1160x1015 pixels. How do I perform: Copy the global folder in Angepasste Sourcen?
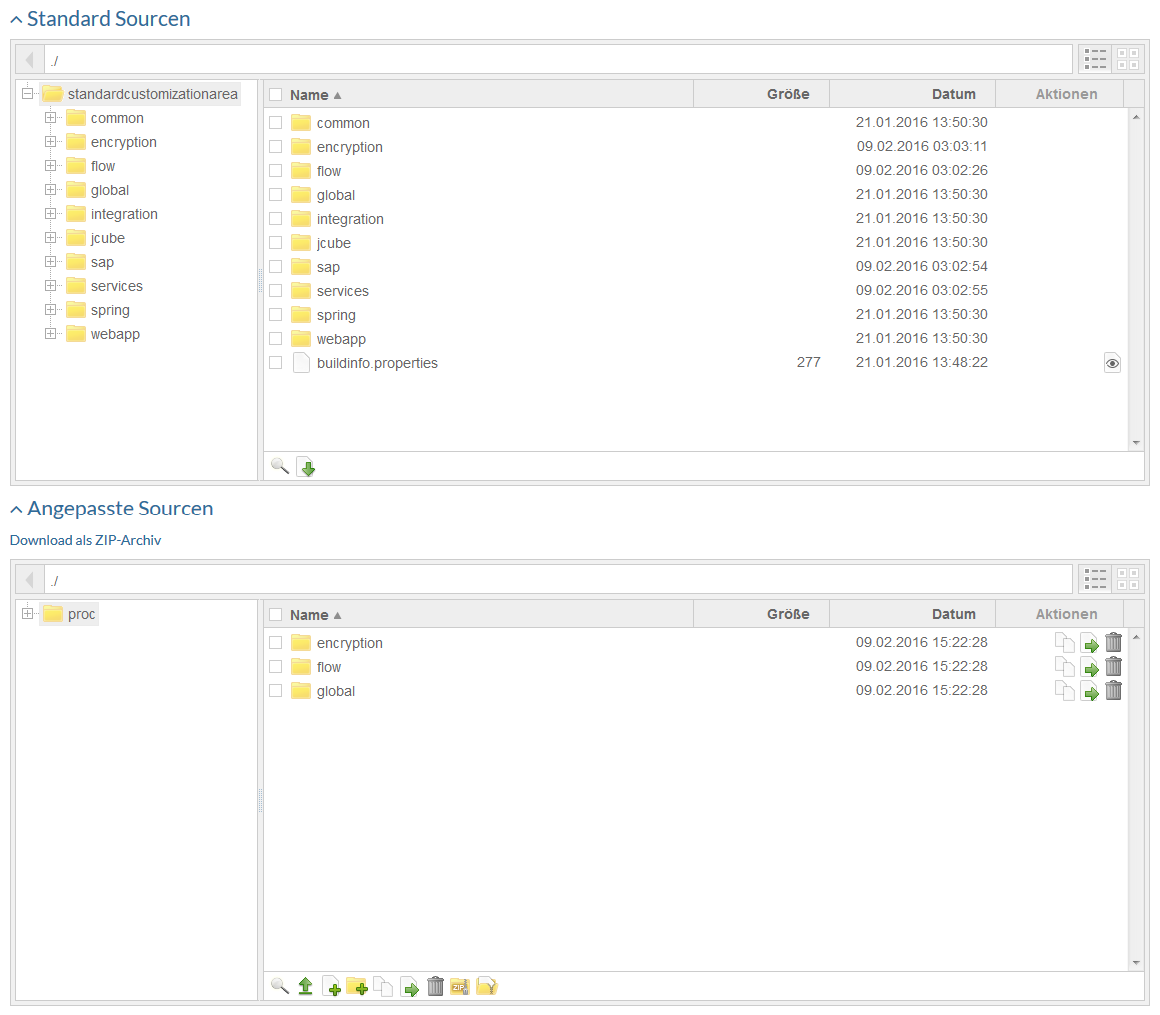[1065, 691]
